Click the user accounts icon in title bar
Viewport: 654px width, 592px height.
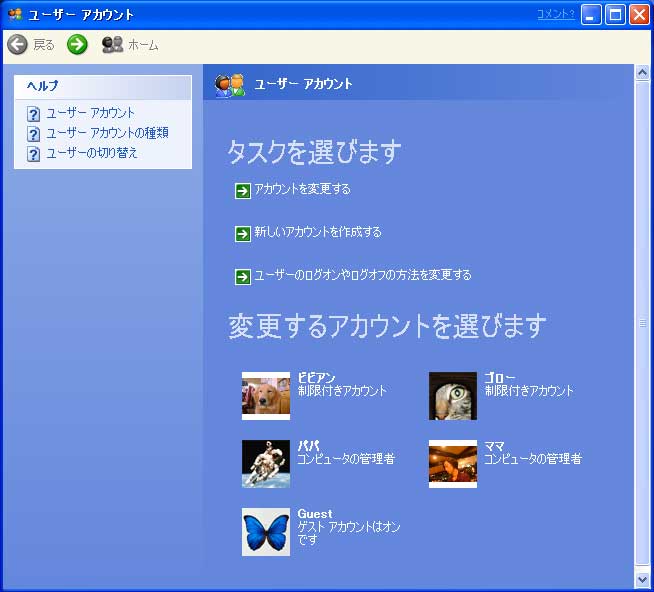coord(15,15)
